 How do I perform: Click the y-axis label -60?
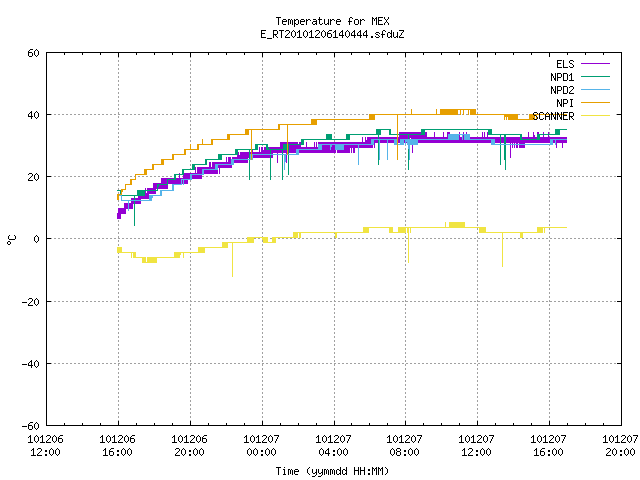[x=31, y=426]
